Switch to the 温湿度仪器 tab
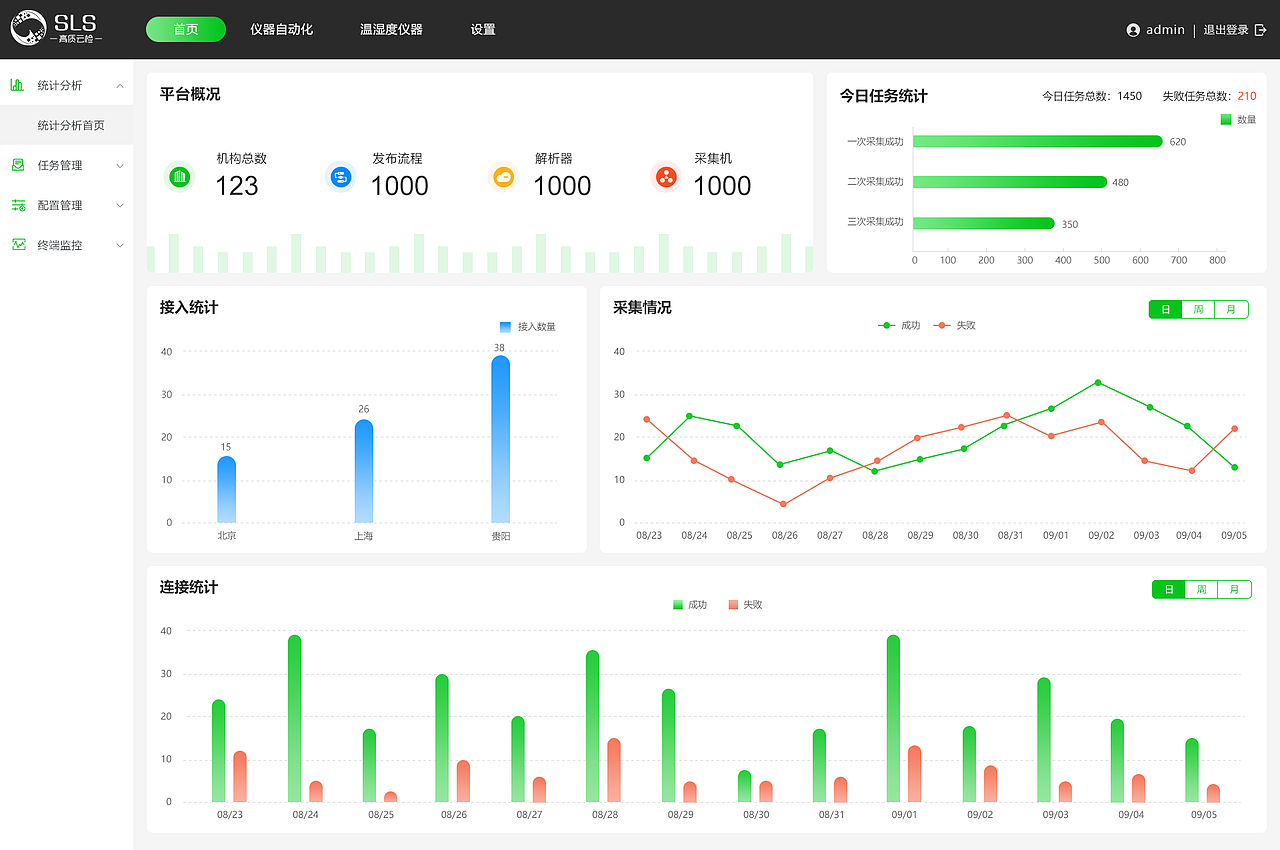 (x=391, y=30)
